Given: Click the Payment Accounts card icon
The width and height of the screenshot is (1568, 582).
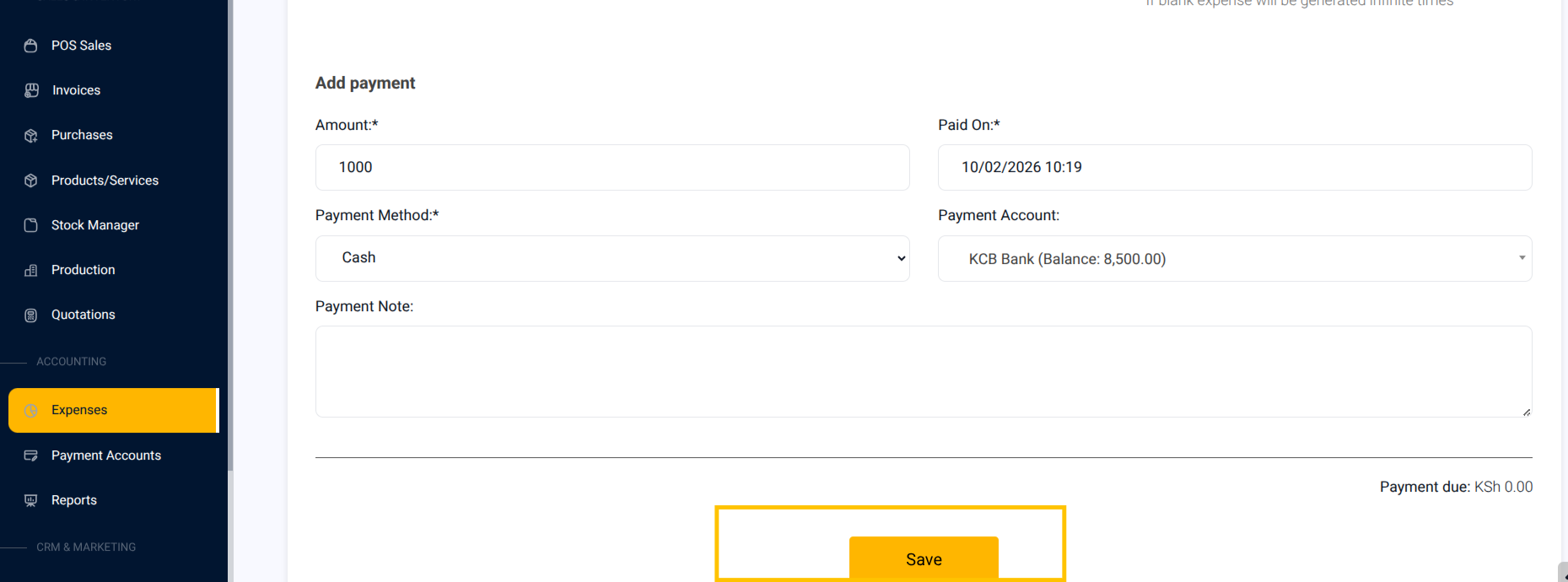Looking at the screenshot, I should [x=31, y=455].
